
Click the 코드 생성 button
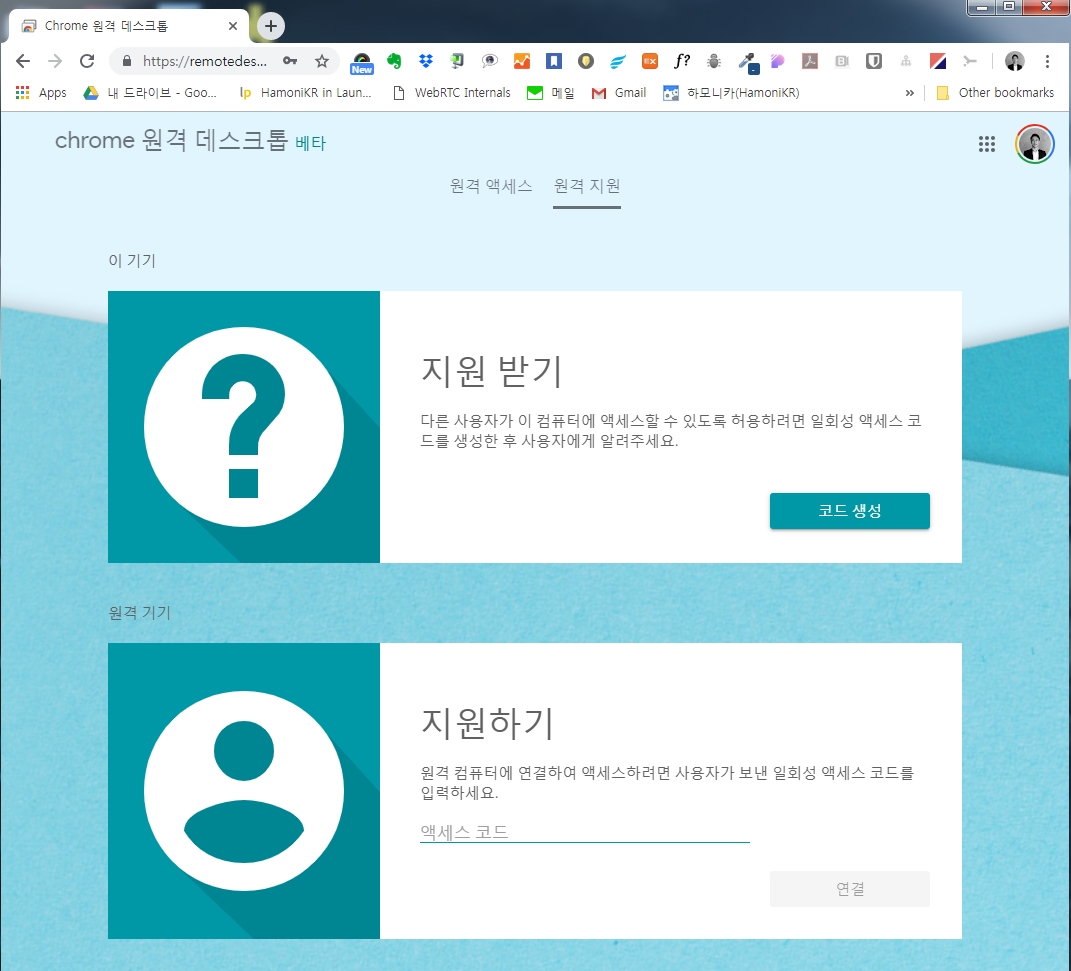tap(849, 511)
